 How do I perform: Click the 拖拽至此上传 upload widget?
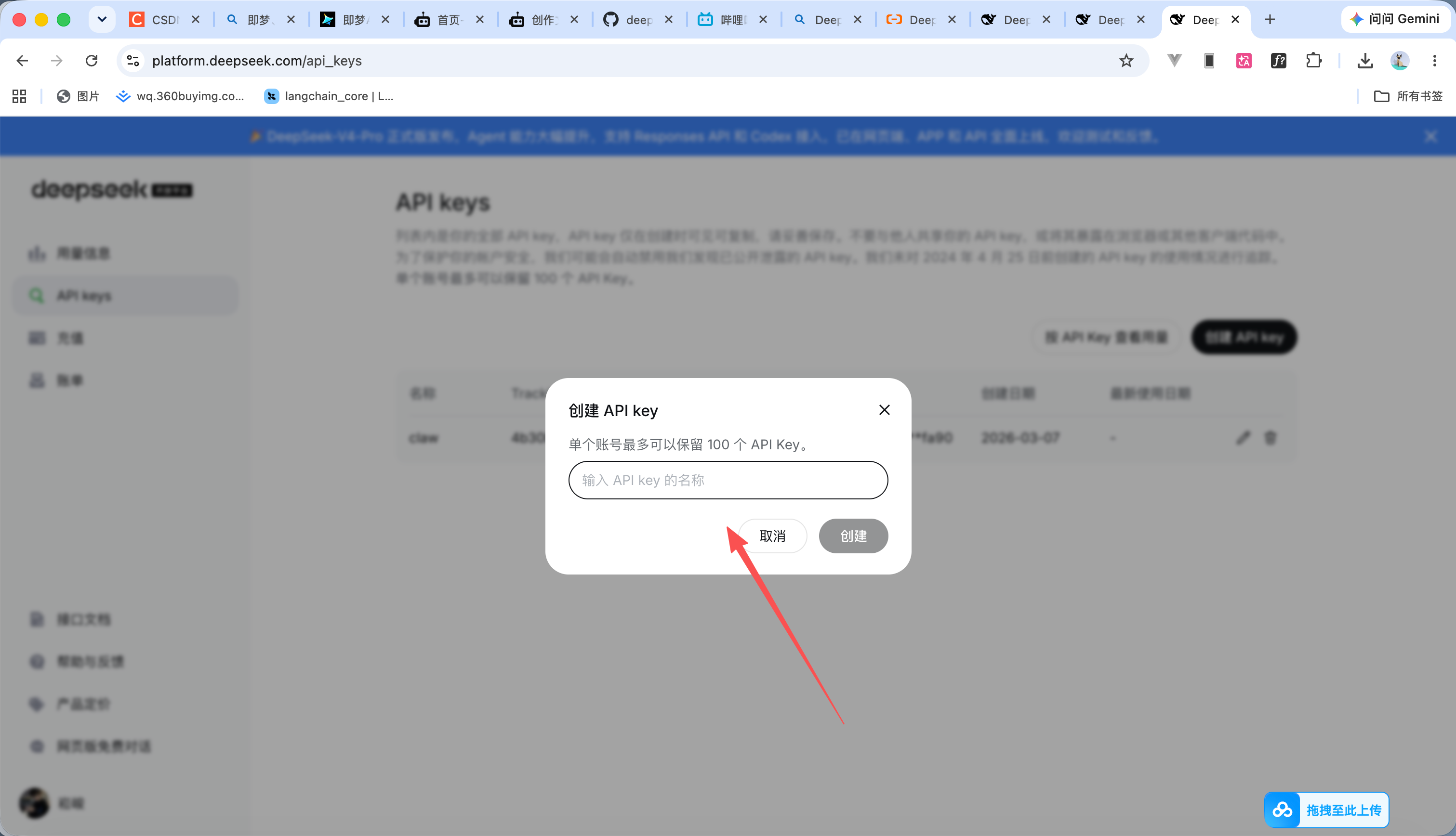click(x=1326, y=810)
